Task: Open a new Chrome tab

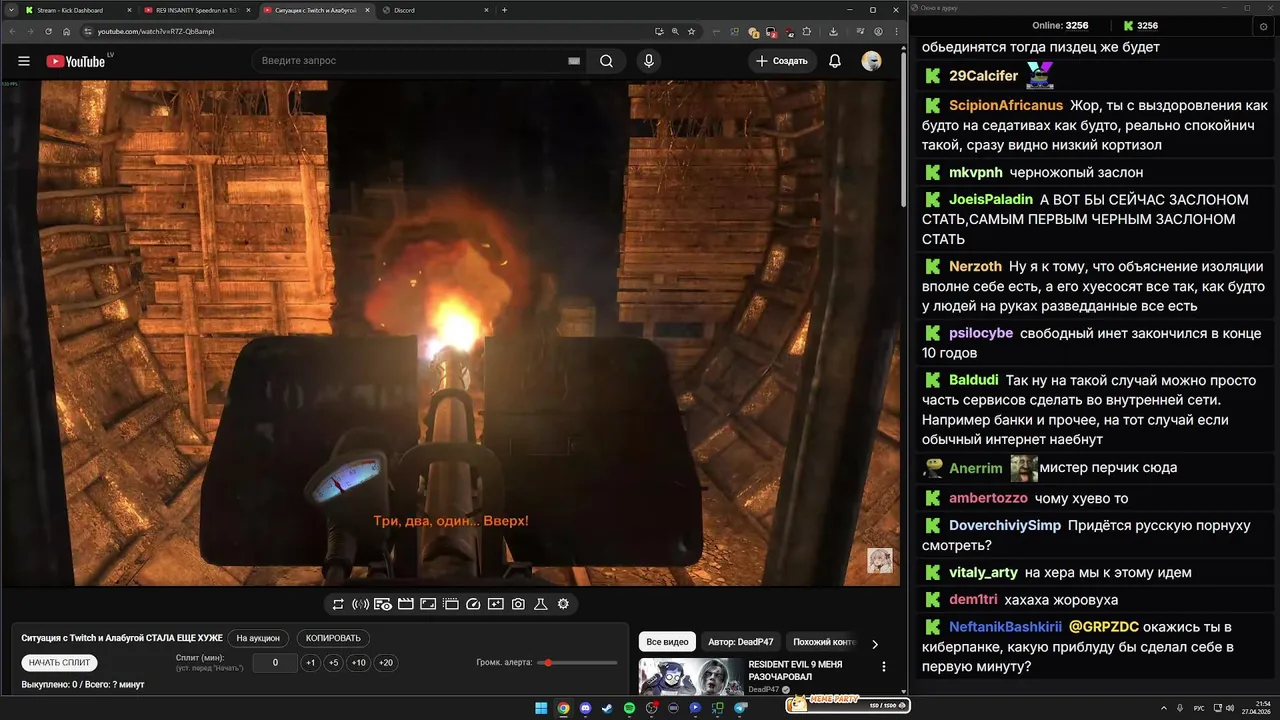Action: tap(504, 10)
